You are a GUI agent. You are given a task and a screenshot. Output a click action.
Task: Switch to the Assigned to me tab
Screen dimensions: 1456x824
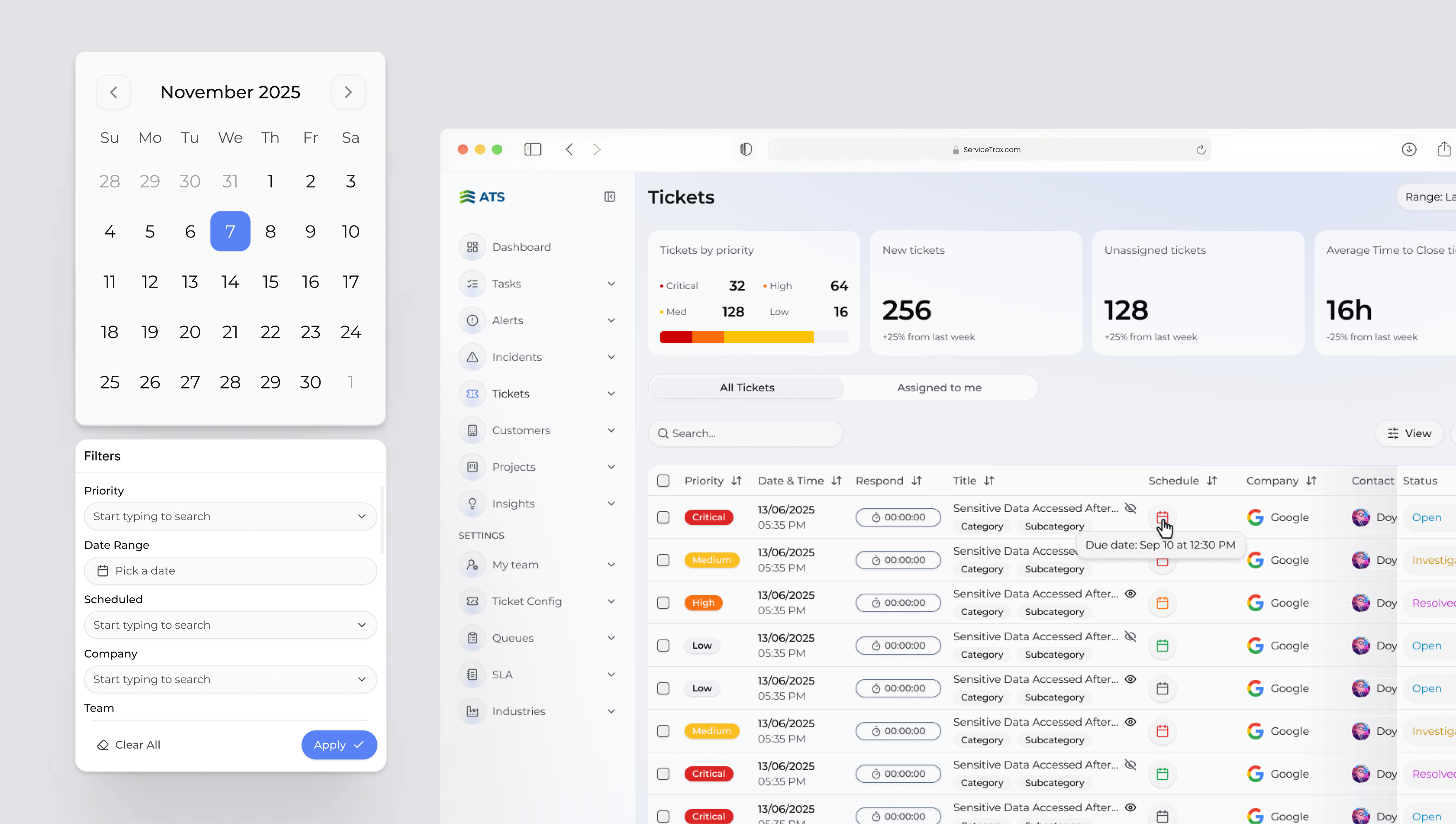[939, 388]
